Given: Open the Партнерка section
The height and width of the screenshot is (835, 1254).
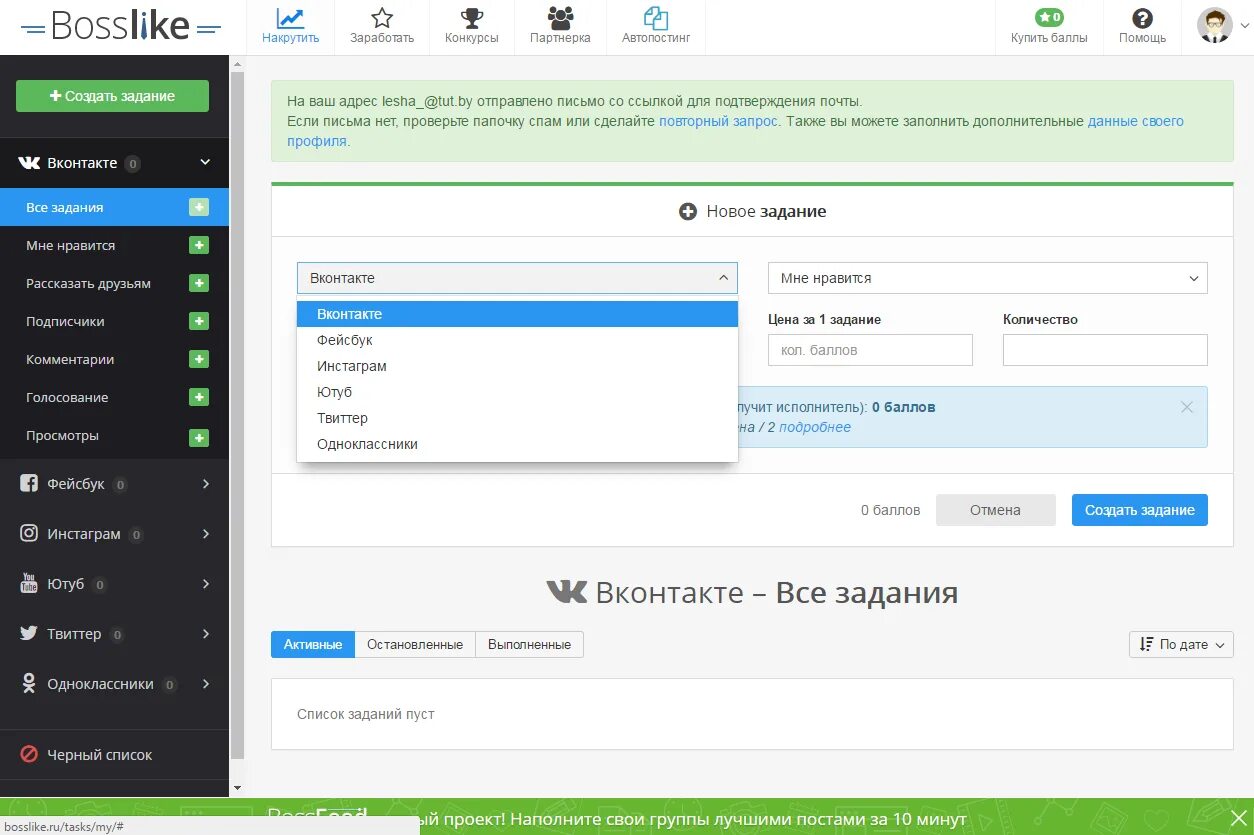Looking at the screenshot, I should click(x=561, y=27).
